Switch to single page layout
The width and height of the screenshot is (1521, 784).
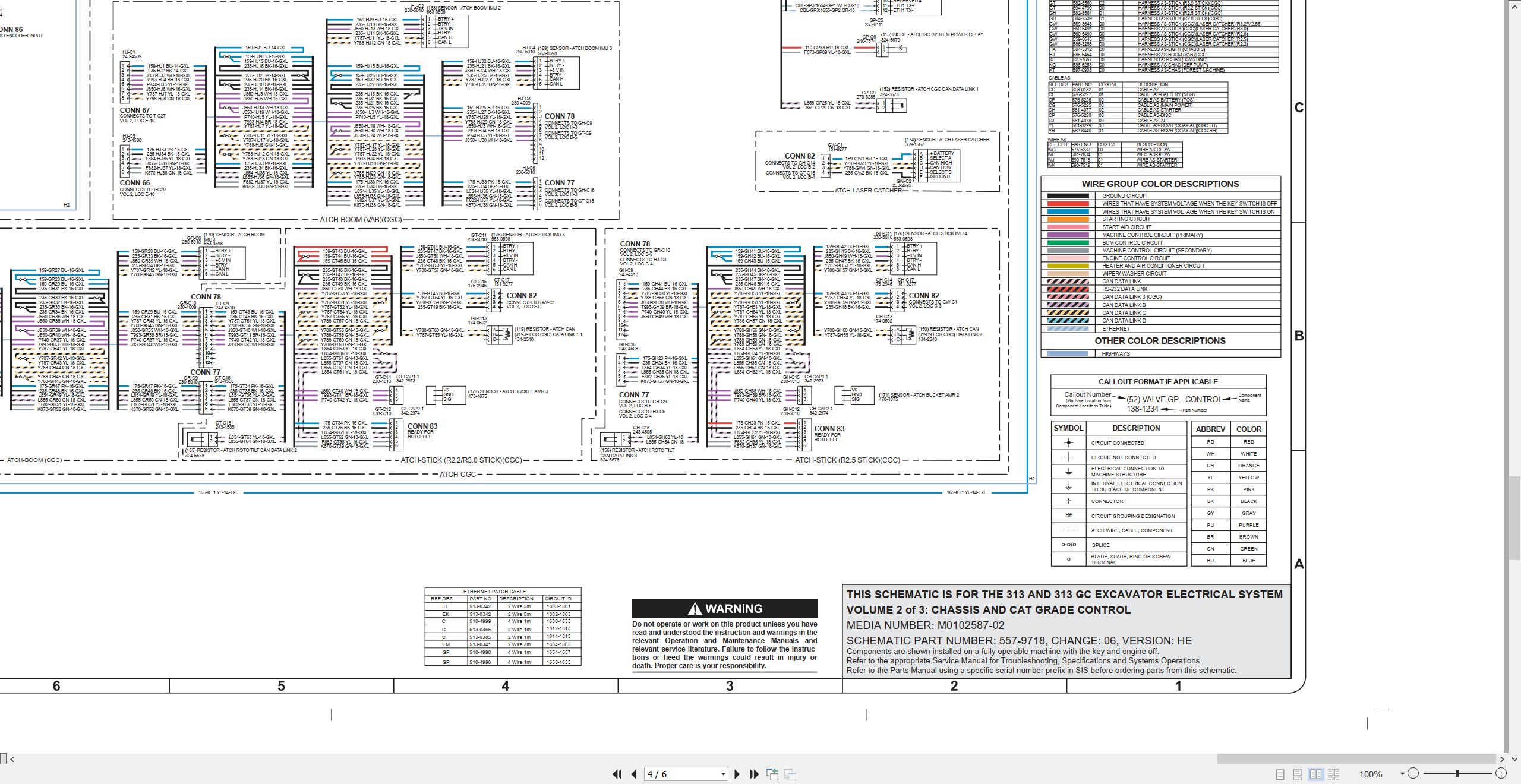coord(1280,774)
